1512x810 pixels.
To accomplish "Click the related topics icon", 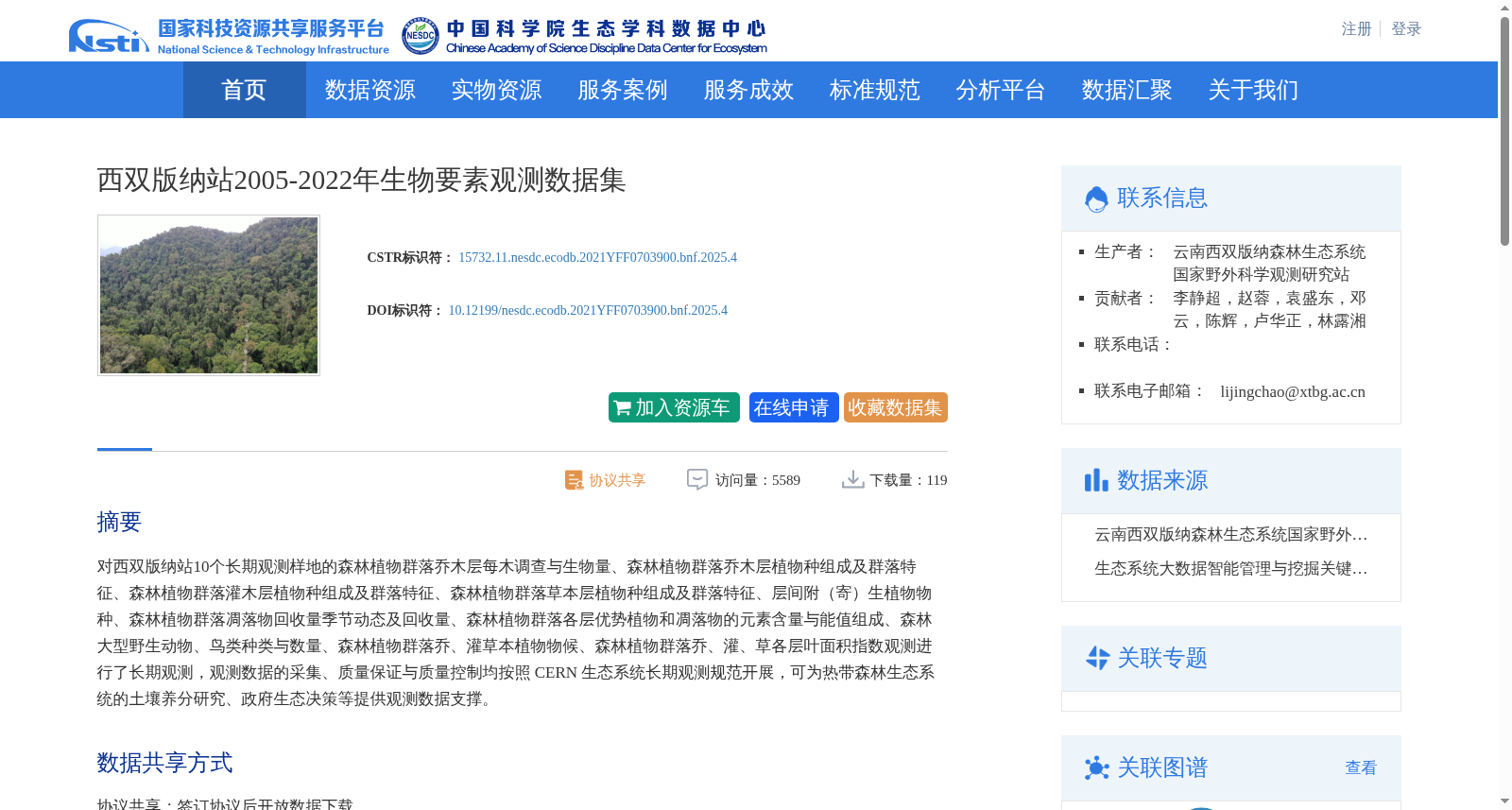I will click(x=1097, y=658).
